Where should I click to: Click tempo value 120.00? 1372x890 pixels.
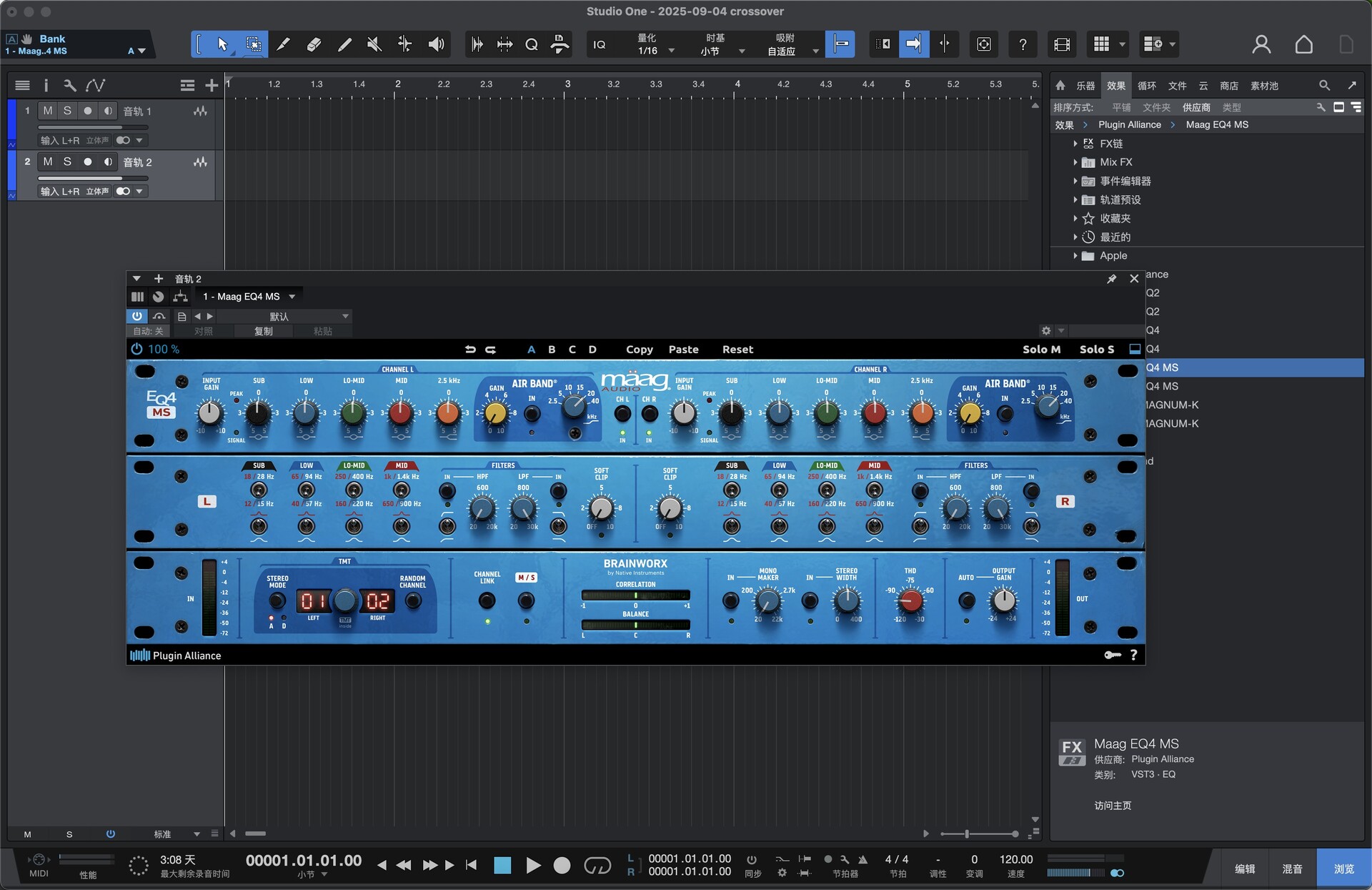[1015, 859]
